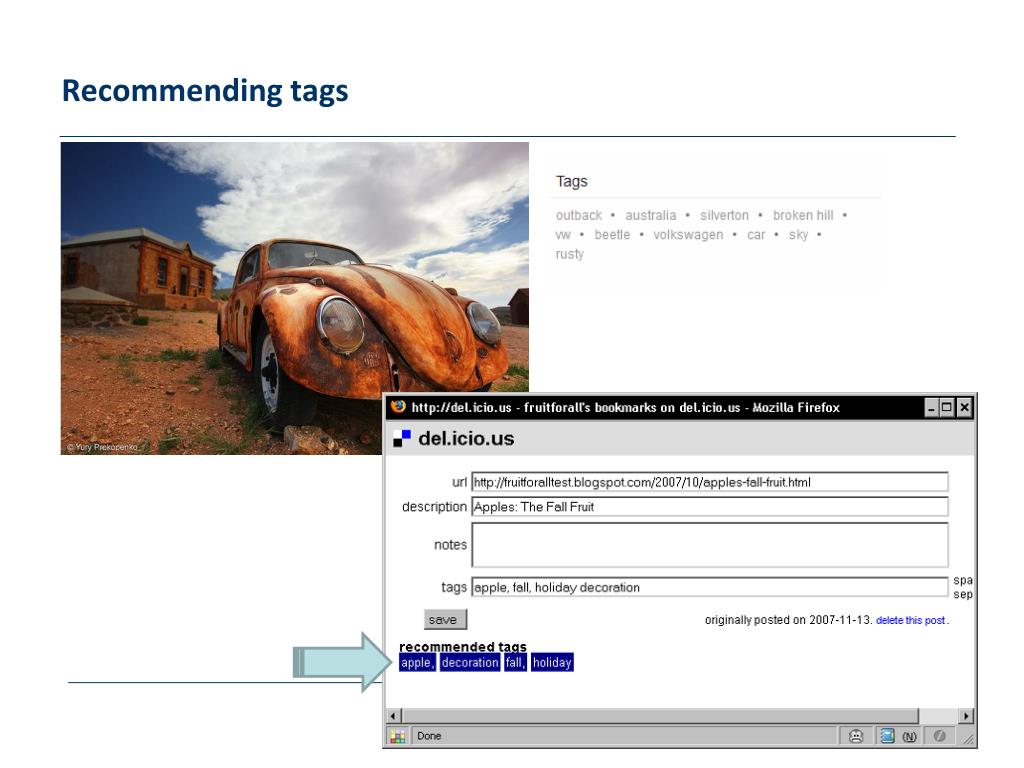1024x768 pixels.
Task: Select the recommended tag 'decoration'
Action: [x=470, y=662]
